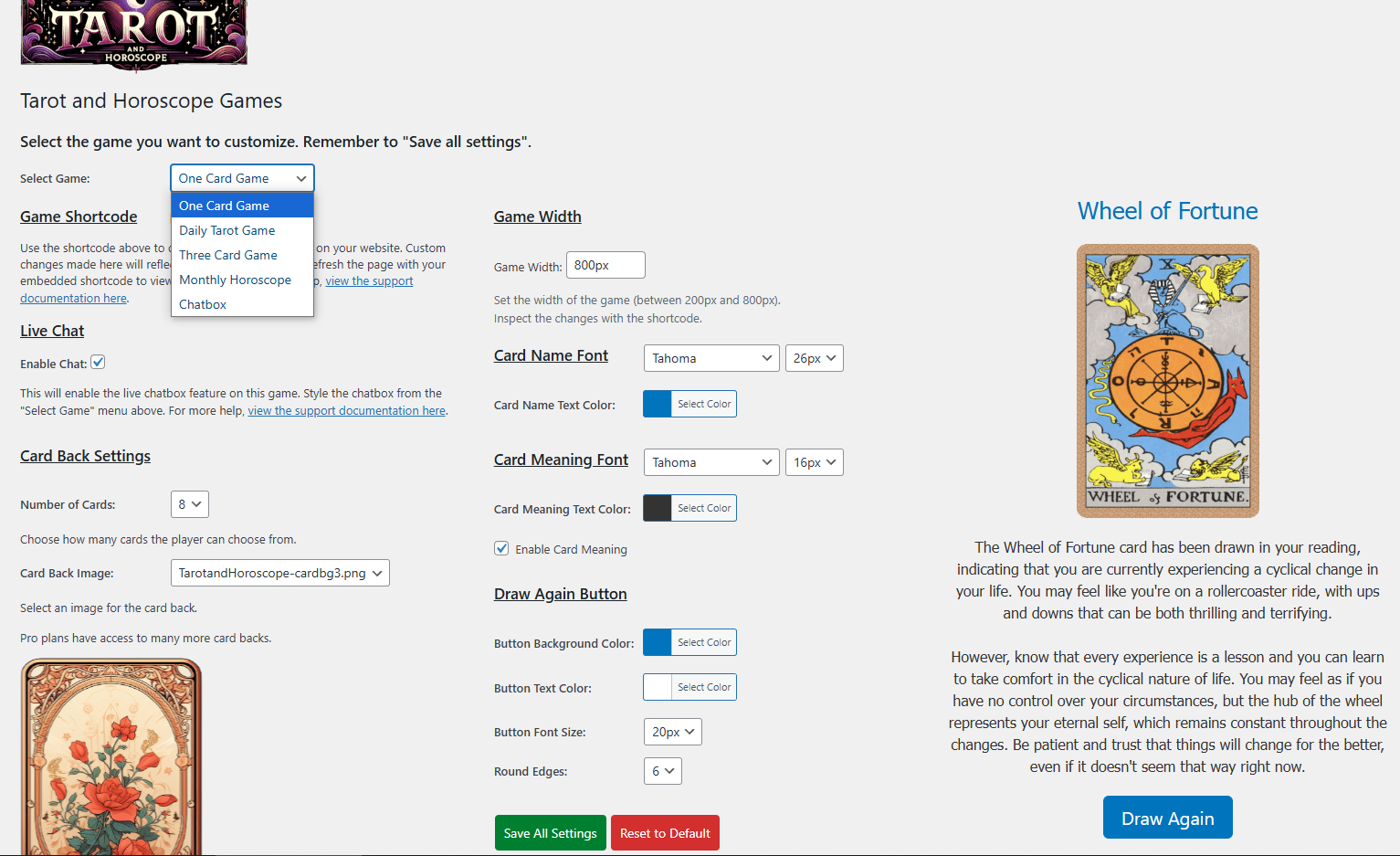Pick Three Card Game from the list
Screen dimensions: 1400x856
click(242, 255)
